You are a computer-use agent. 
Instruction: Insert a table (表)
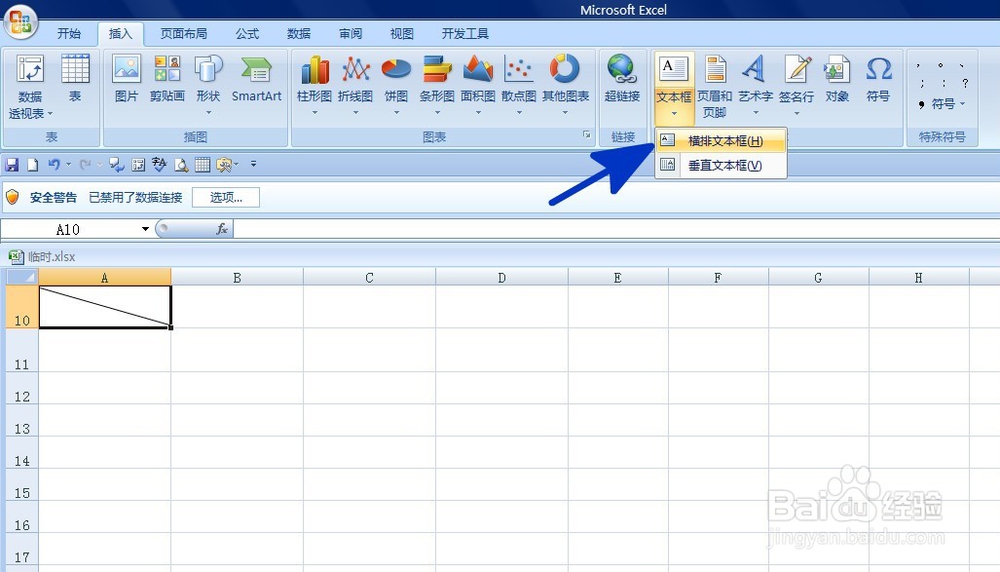pyautogui.click(x=75, y=78)
